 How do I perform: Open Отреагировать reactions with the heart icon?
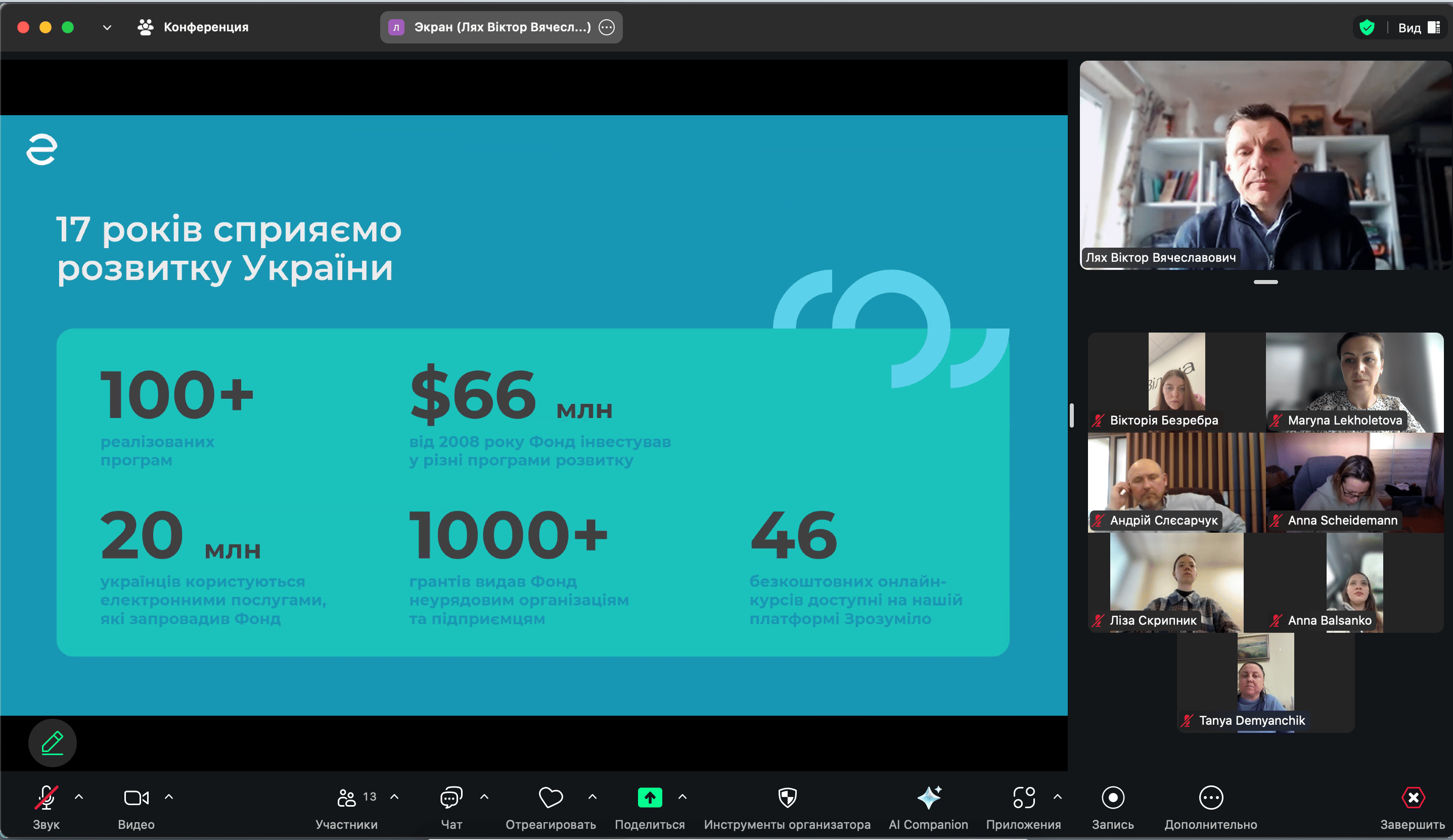(551, 799)
